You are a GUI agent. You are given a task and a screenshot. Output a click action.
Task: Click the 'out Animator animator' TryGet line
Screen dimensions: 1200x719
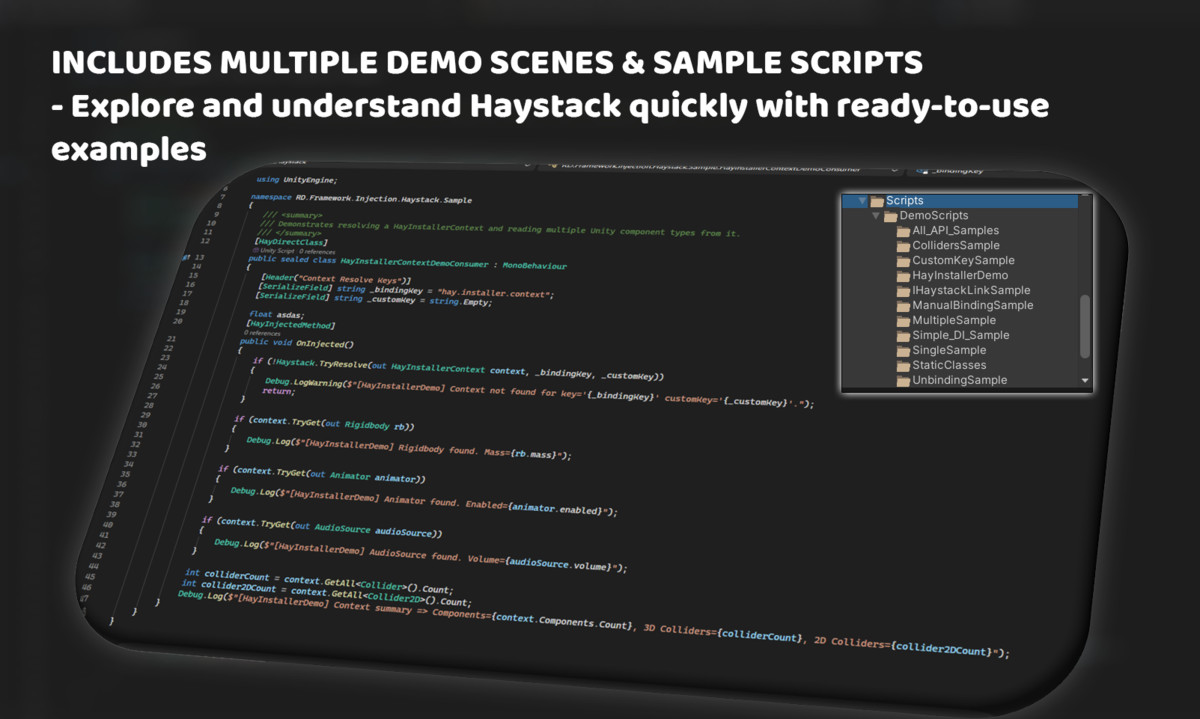pyautogui.click(x=322, y=474)
